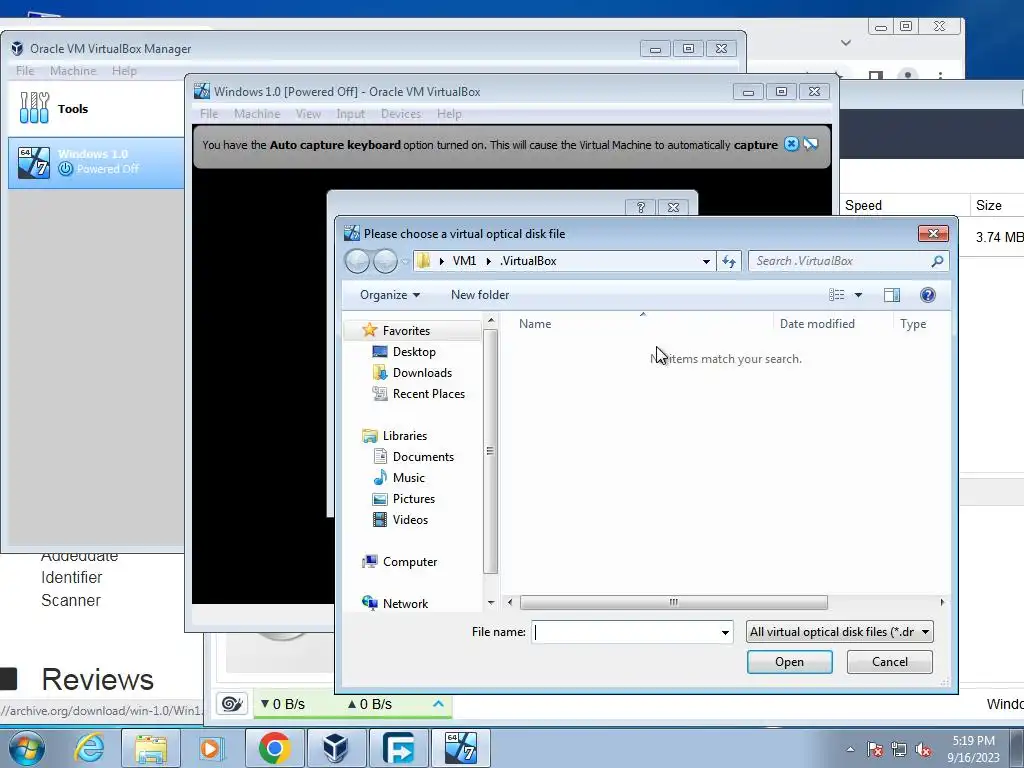Viewport: 1024px width, 768px height.
Task: Open Input menu in VM window
Action: (x=350, y=114)
